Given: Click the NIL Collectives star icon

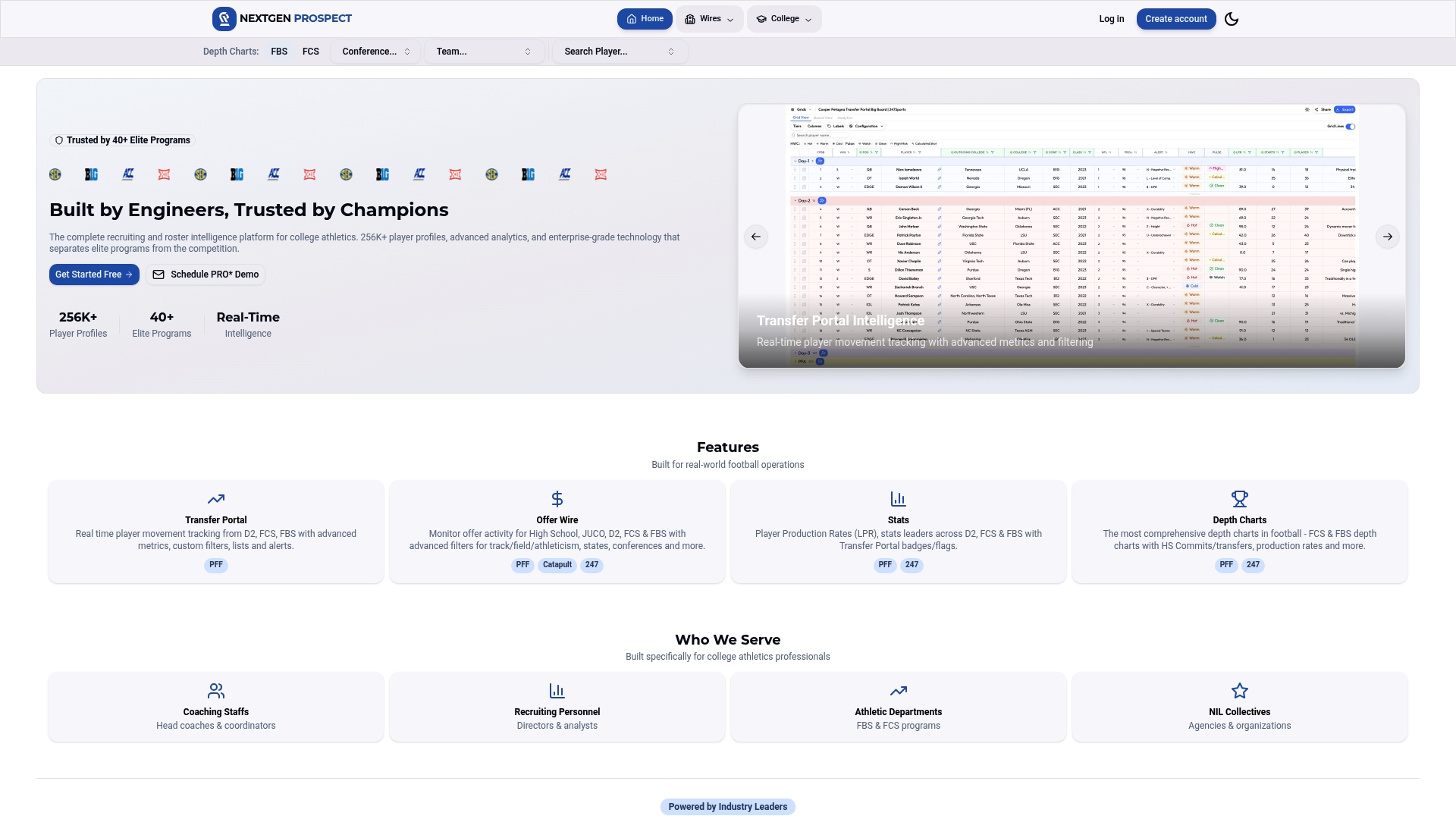Looking at the screenshot, I should [1240, 691].
